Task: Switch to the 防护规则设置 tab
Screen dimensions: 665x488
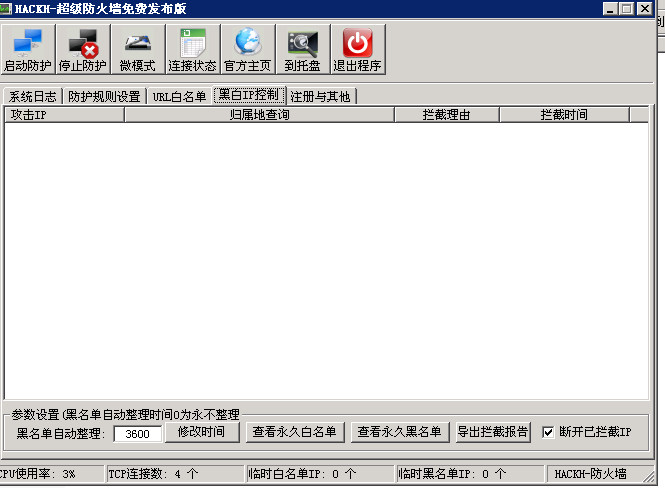Action: pyautogui.click(x=104, y=96)
